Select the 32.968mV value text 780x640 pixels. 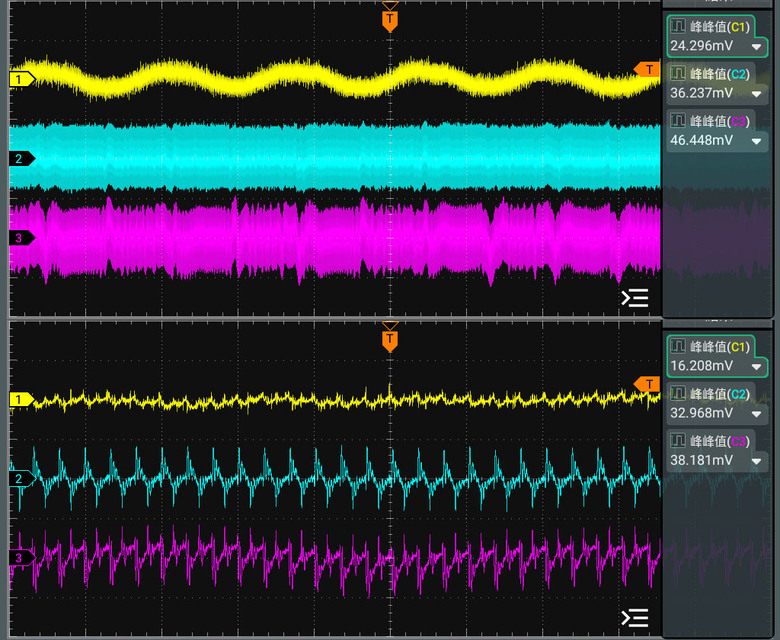[x=701, y=413]
